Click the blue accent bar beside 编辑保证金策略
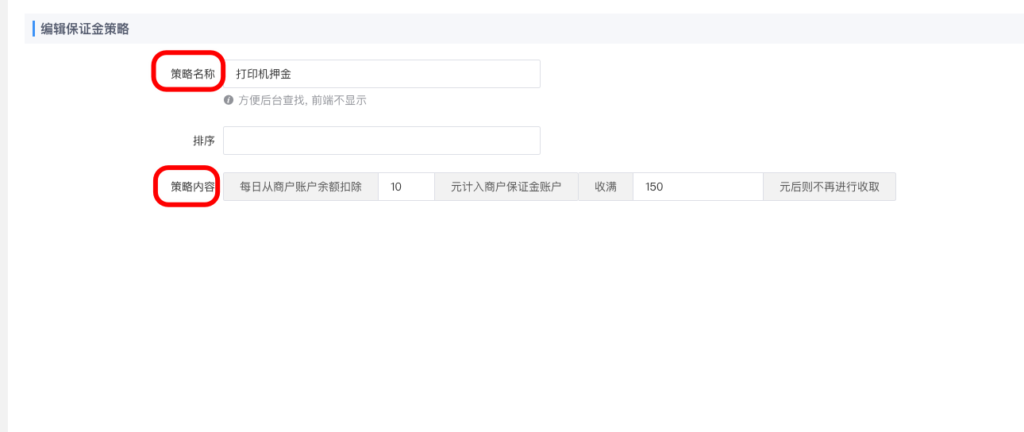The height and width of the screenshot is (432, 1024). (x=33, y=29)
